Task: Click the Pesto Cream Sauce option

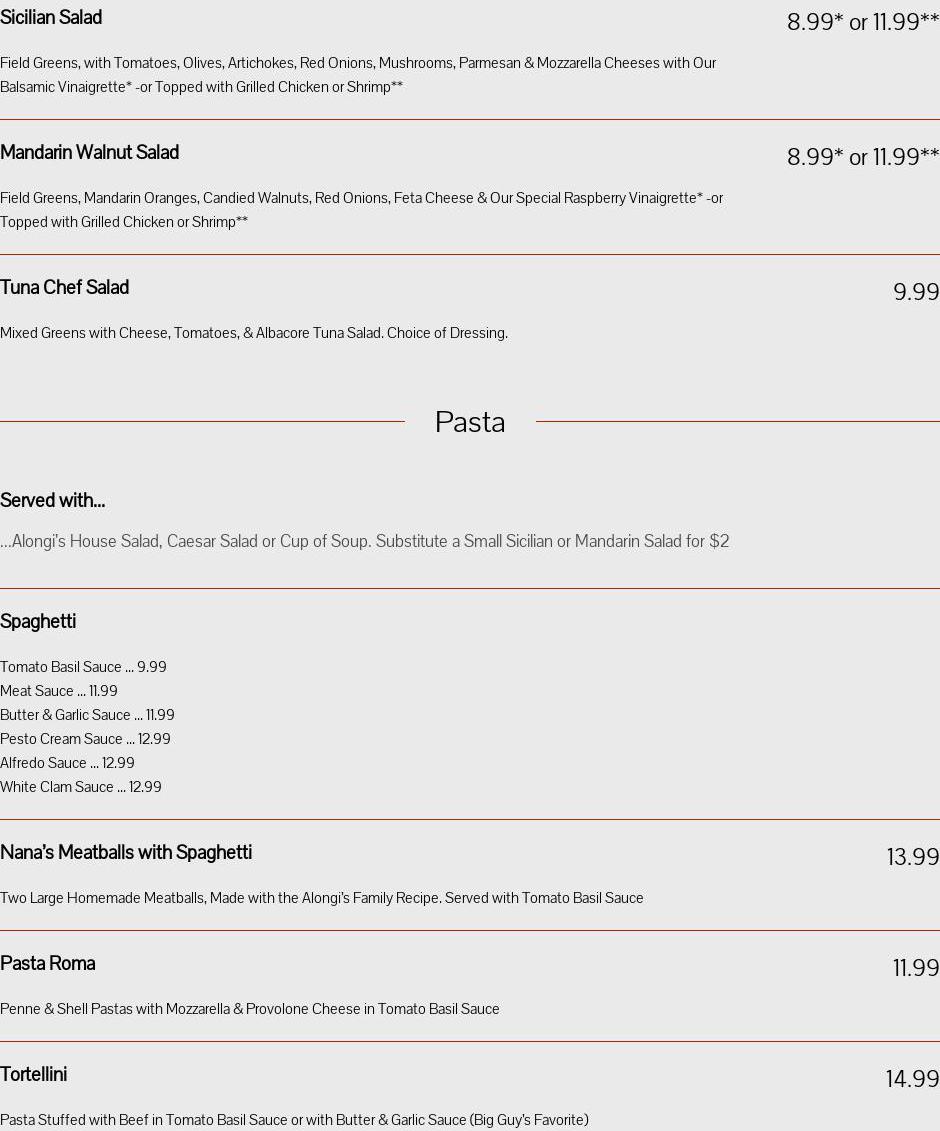Action: tap(85, 739)
